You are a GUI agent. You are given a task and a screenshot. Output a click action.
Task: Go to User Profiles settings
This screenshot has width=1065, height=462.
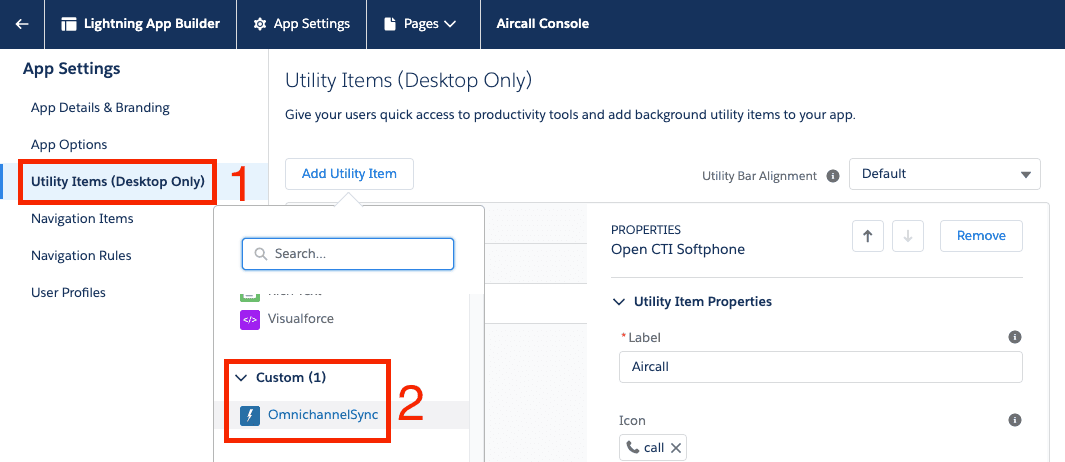(x=68, y=293)
